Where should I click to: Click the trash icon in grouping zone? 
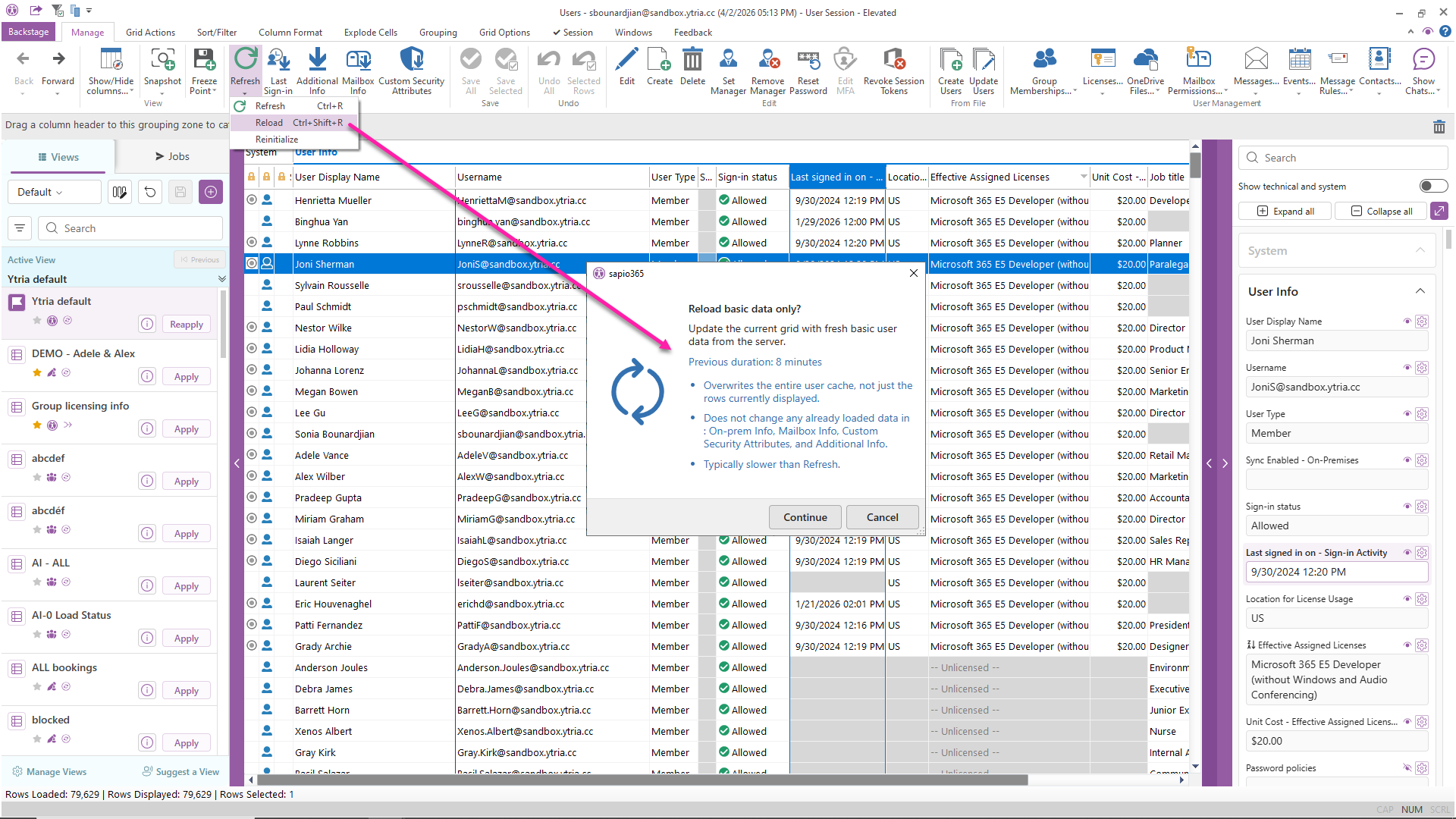pos(1439,127)
